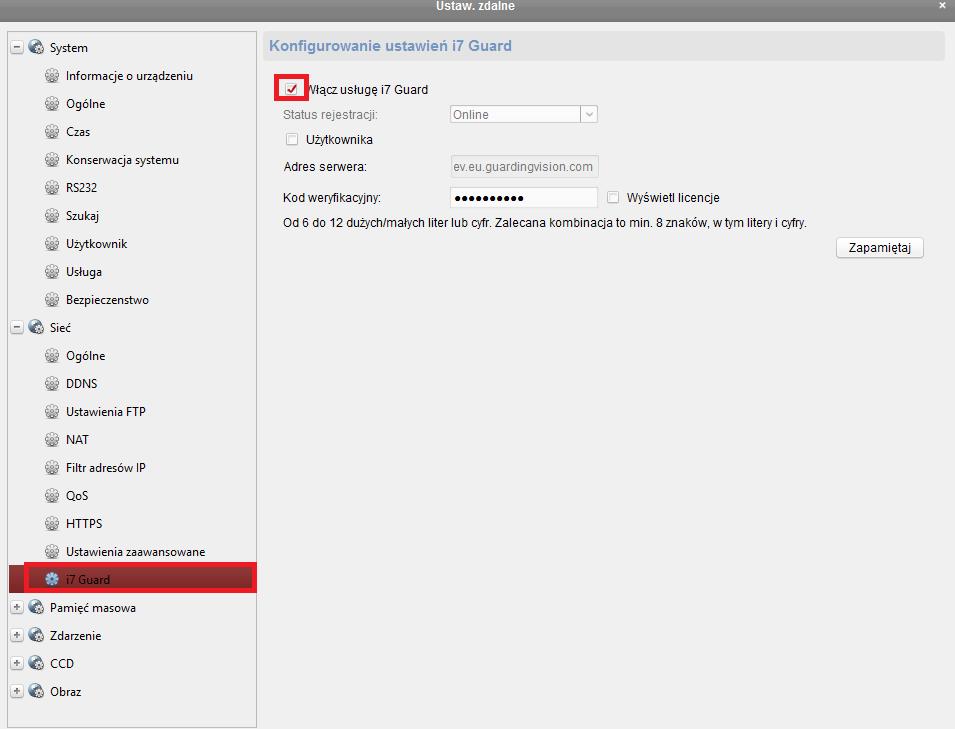Click the gear icon beside Szukaj
The height and width of the screenshot is (729, 955).
[52, 216]
